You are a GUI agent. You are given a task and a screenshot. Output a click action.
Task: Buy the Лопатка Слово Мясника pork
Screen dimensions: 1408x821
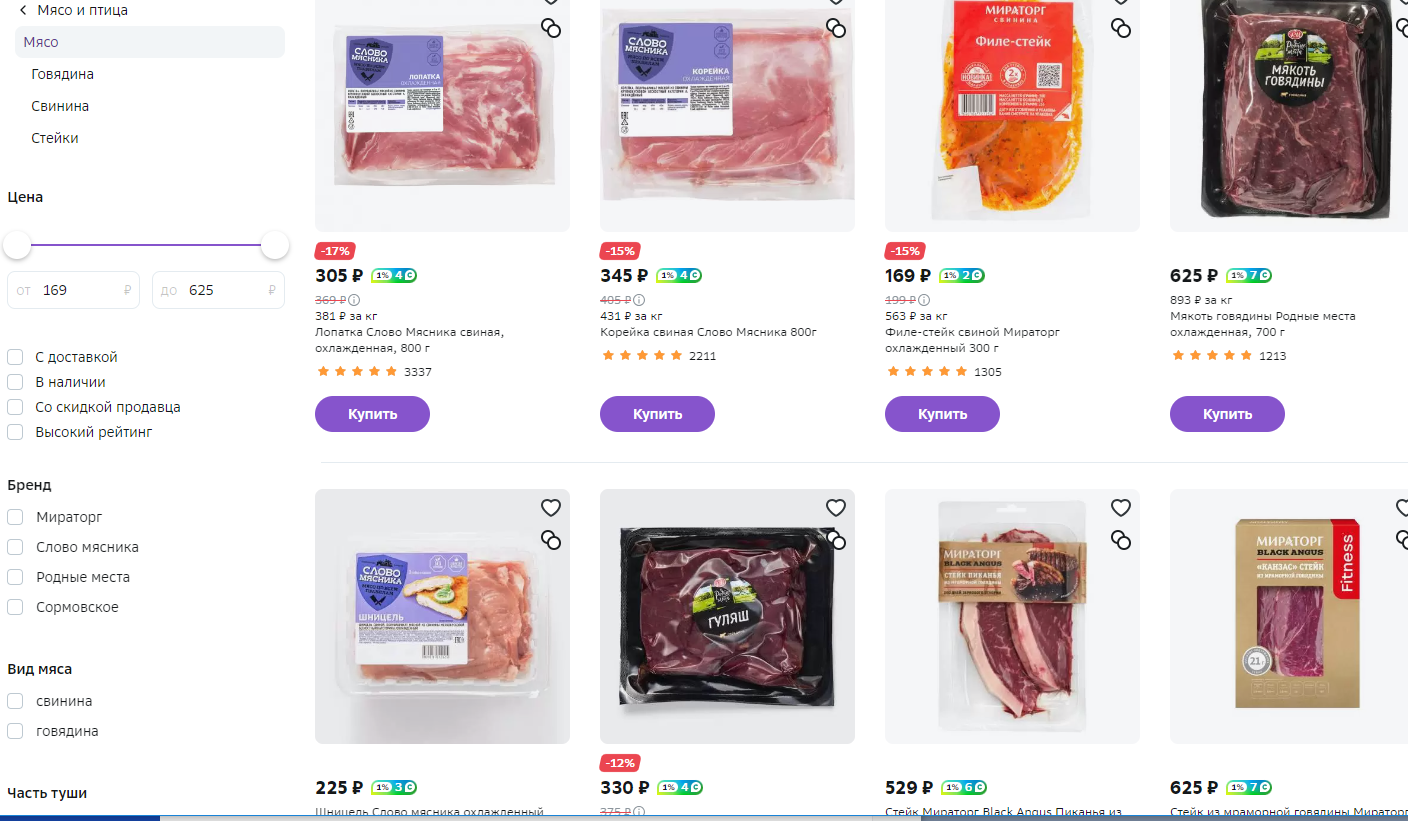pos(372,414)
